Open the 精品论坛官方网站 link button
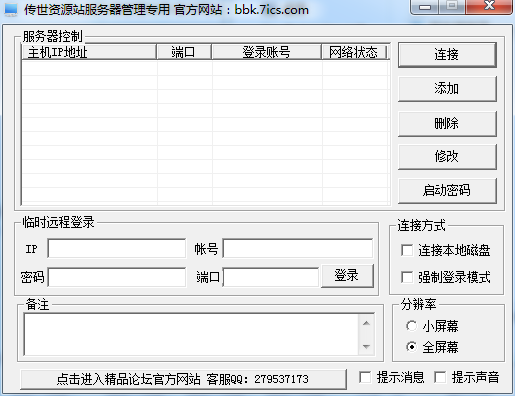 (183, 379)
